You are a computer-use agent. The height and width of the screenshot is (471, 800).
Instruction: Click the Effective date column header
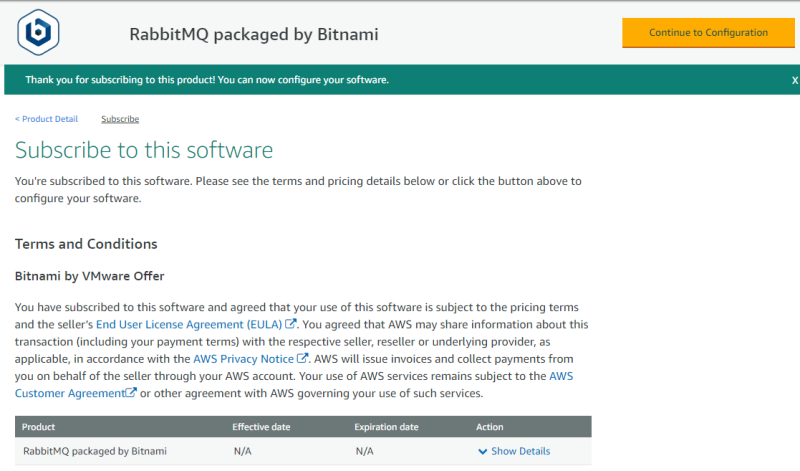(x=261, y=427)
